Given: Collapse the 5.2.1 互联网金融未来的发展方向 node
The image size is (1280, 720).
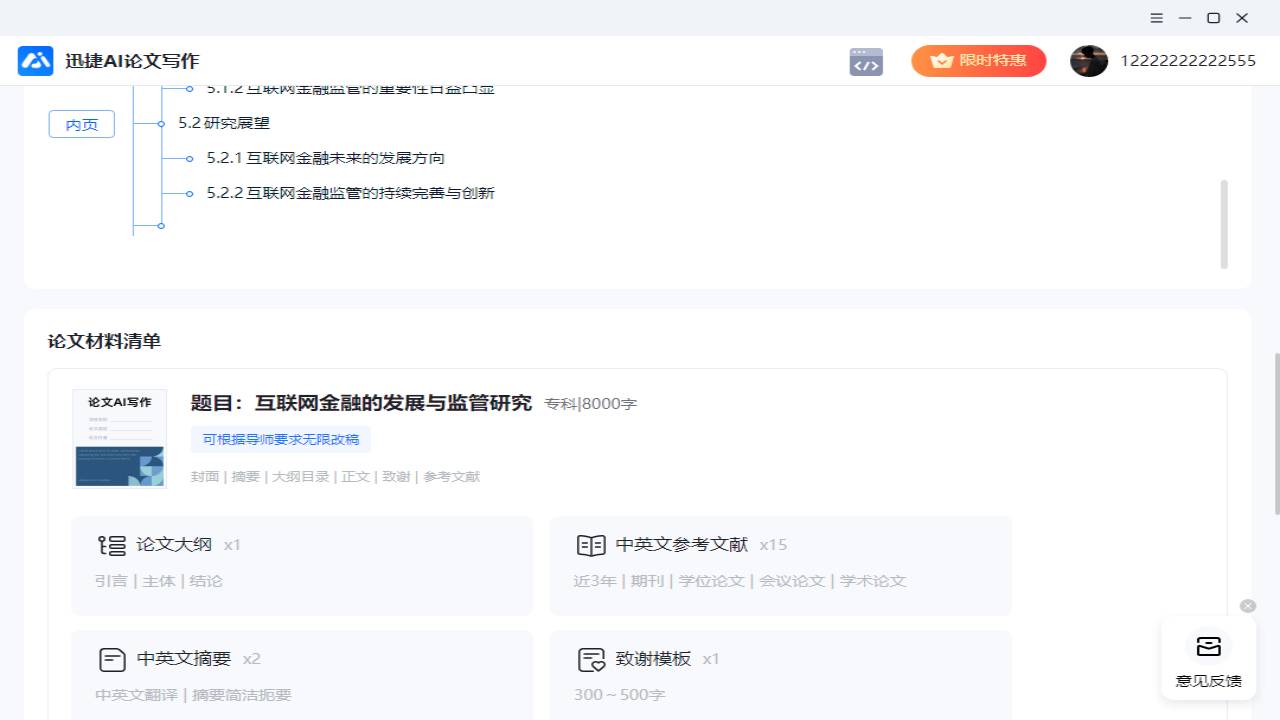Looking at the screenshot, I should click(190, 157).
